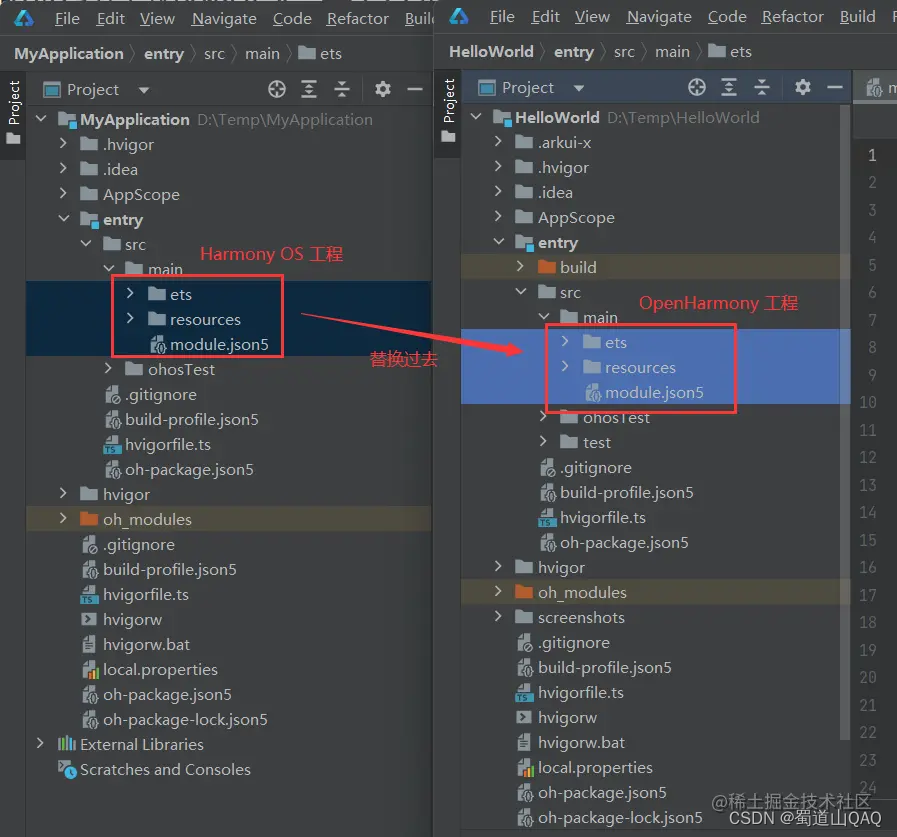Viewport: 897px width, 837px height.
Task: Click Expand All icon in HelloWorld project panel
Action: [x=729, y=88]
